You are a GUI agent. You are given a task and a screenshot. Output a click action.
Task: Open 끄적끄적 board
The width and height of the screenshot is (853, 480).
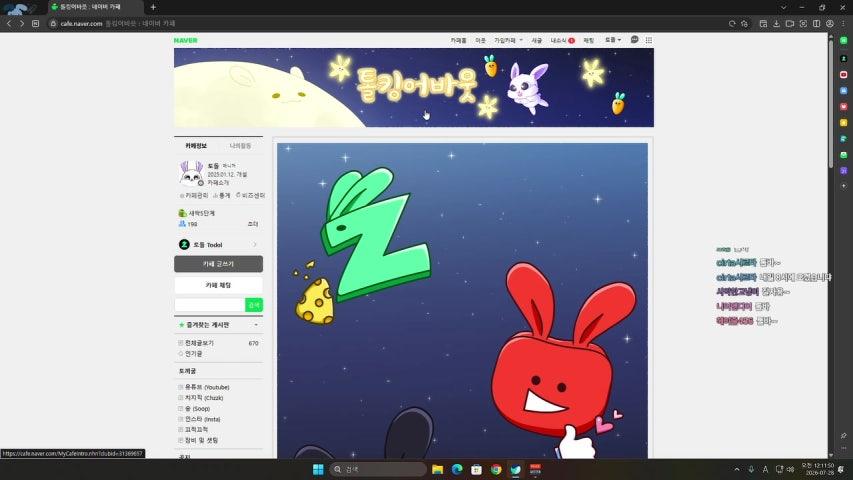[196, 429]
